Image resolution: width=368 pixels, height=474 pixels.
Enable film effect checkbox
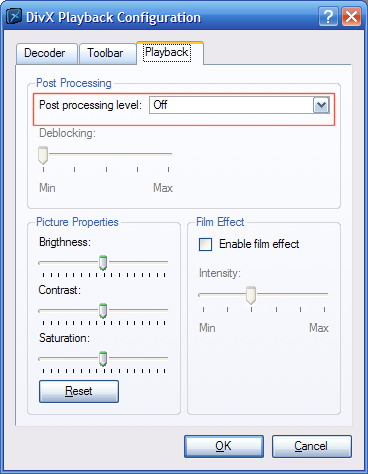pos(205,244)
